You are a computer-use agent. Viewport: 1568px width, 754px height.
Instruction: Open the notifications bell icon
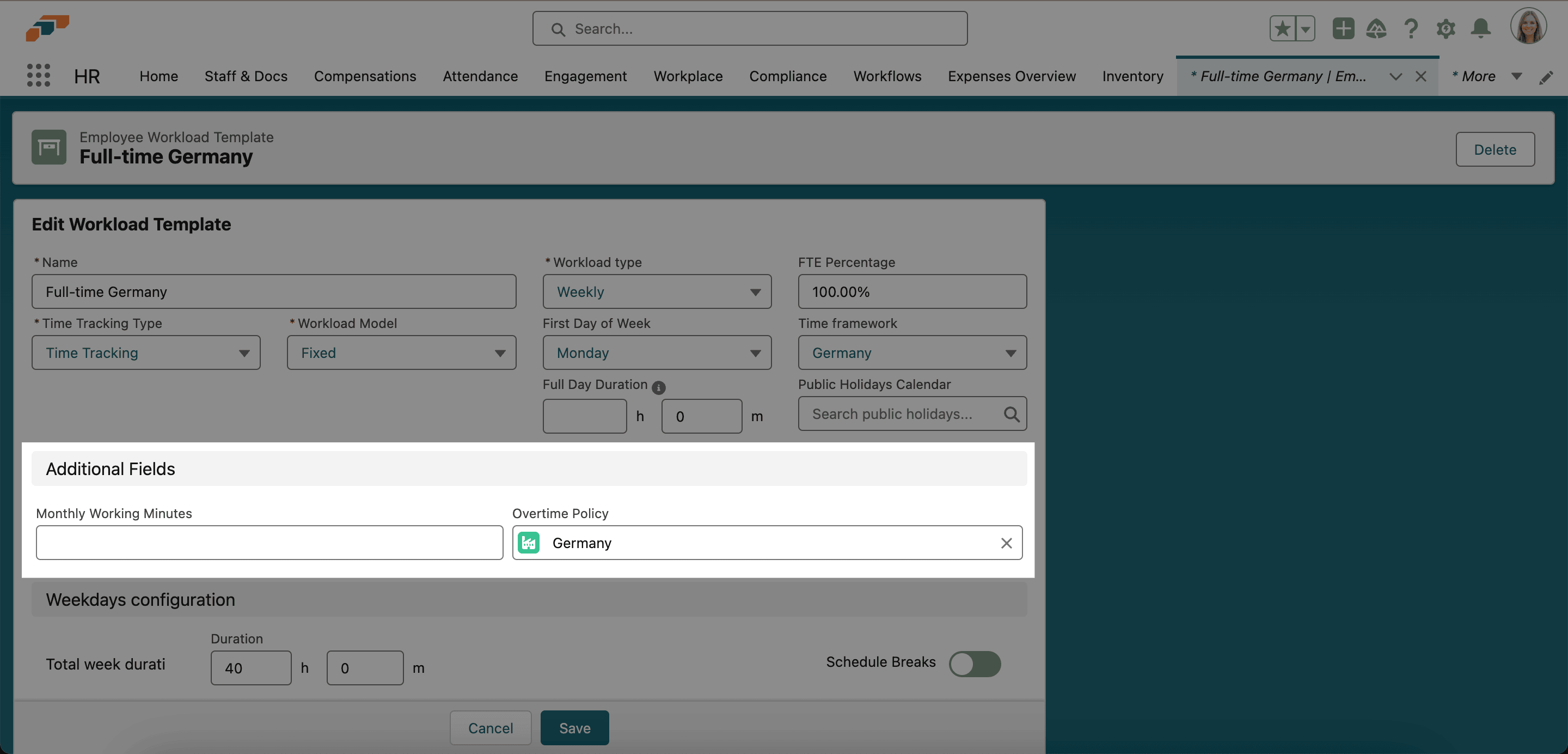tap(1480, 29)
